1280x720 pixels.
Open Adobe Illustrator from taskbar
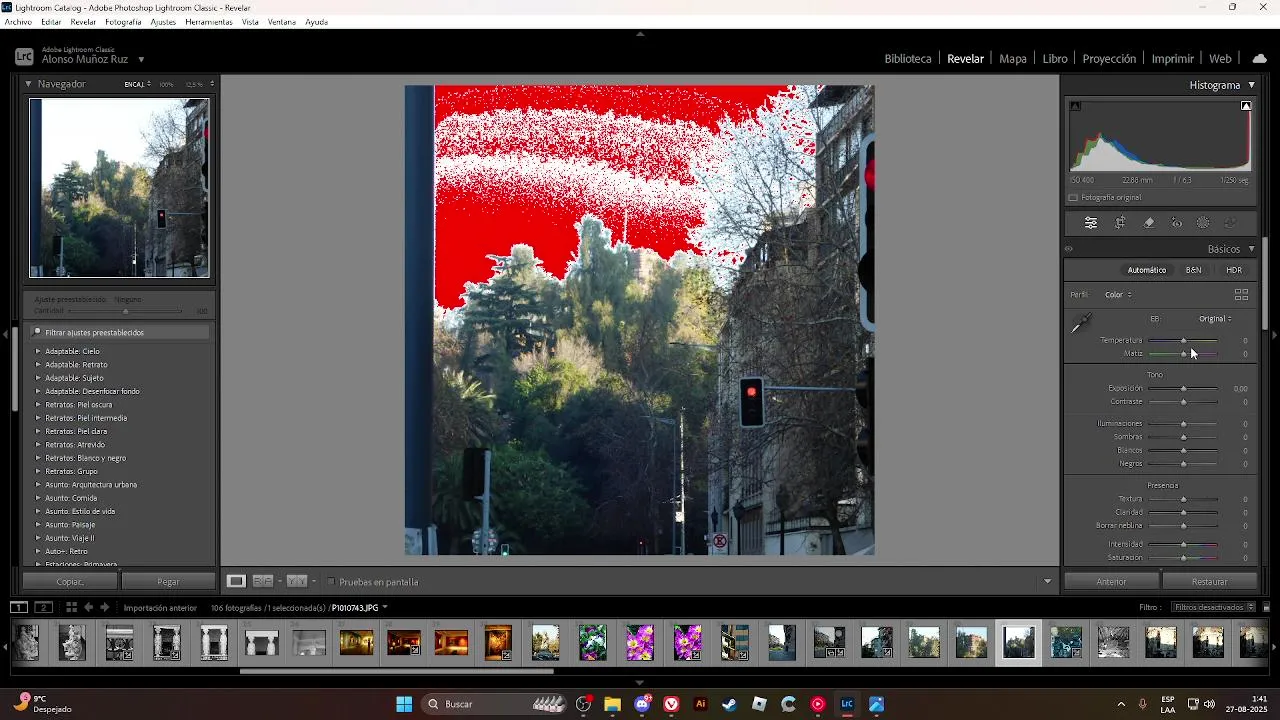pos(700,704)
